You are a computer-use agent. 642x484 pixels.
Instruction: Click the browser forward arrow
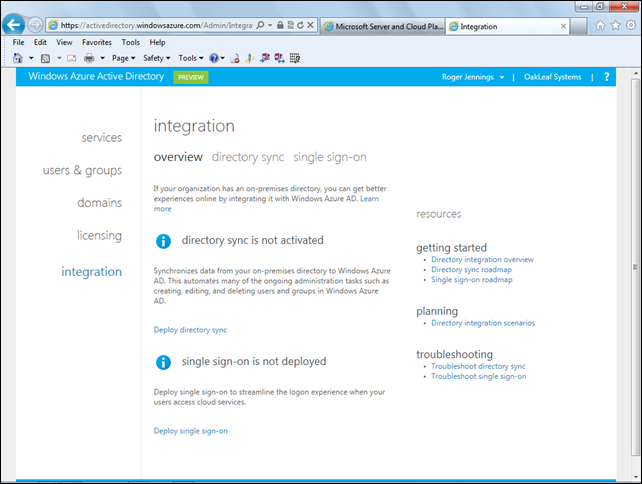(35, 25)
